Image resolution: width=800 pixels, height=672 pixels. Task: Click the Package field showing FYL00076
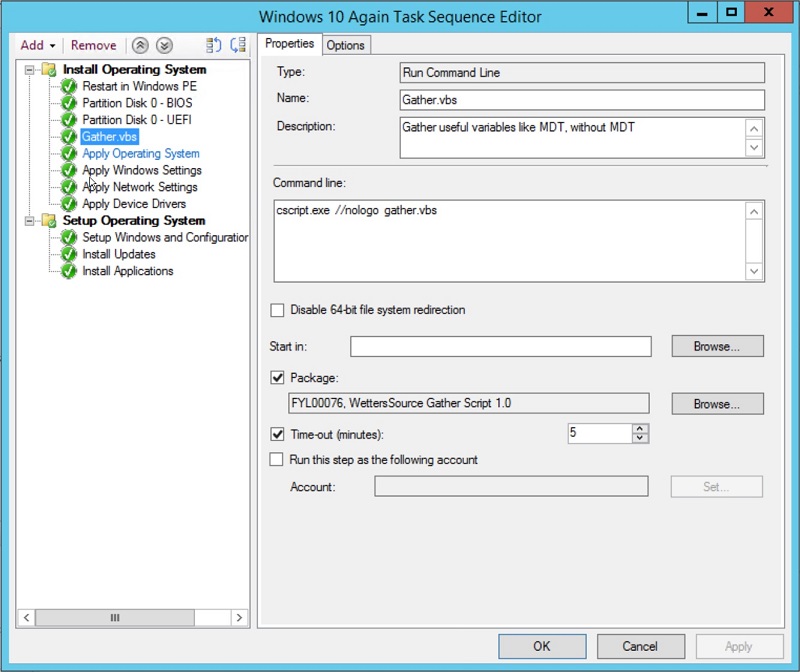[469, 403]
